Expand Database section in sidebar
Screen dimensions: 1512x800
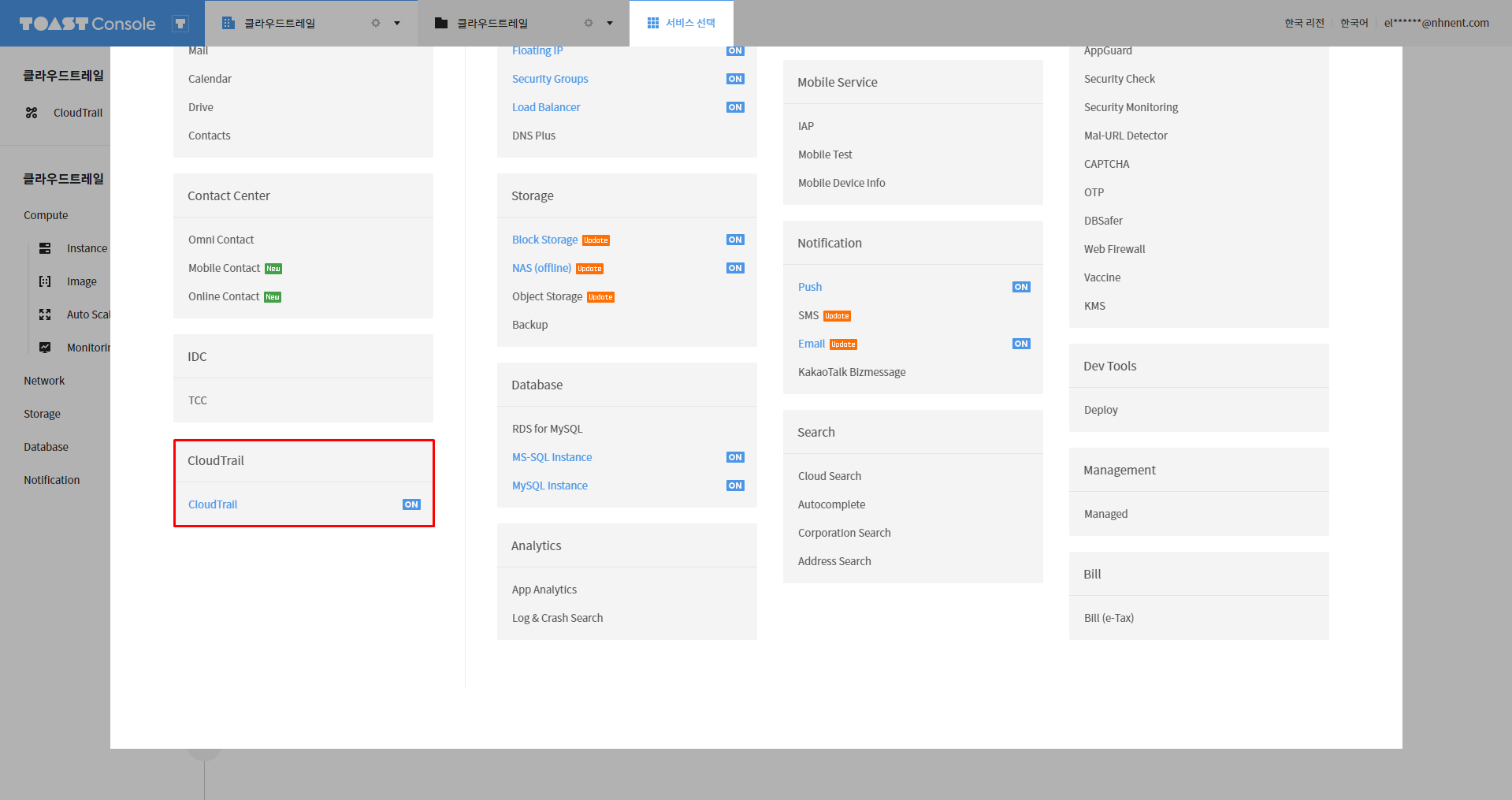46,447
